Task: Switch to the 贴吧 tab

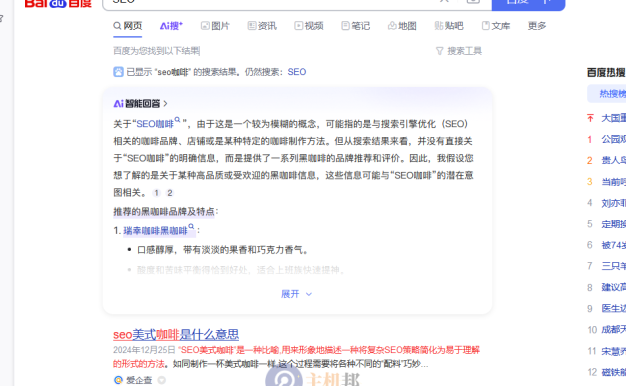Action: (x=449, y=26)
